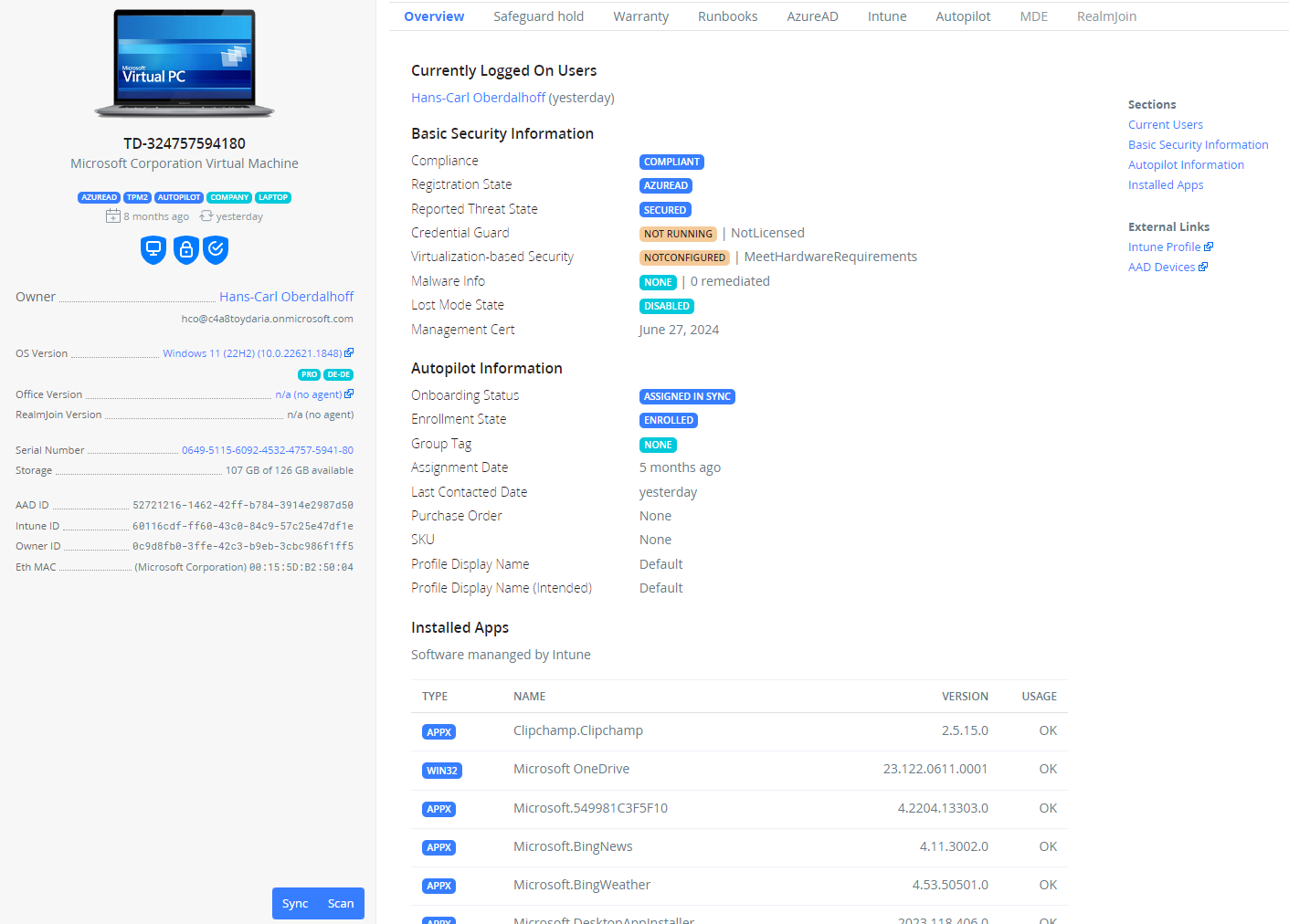Open external link icon next to OS Version

tap(349, 353)
